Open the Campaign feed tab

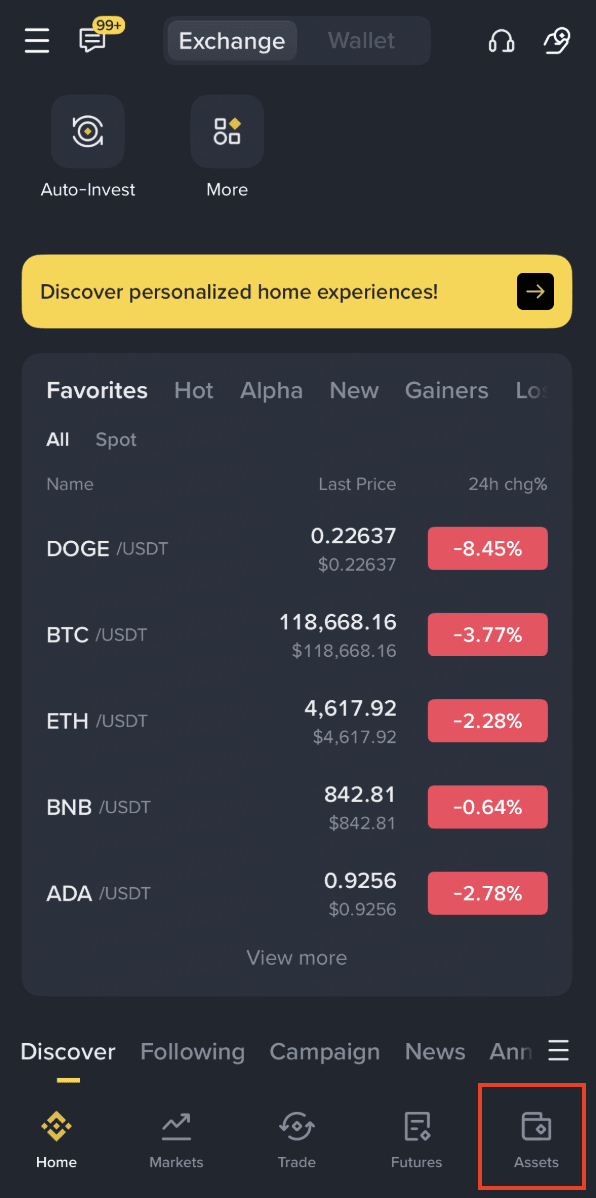(325, 1052)
